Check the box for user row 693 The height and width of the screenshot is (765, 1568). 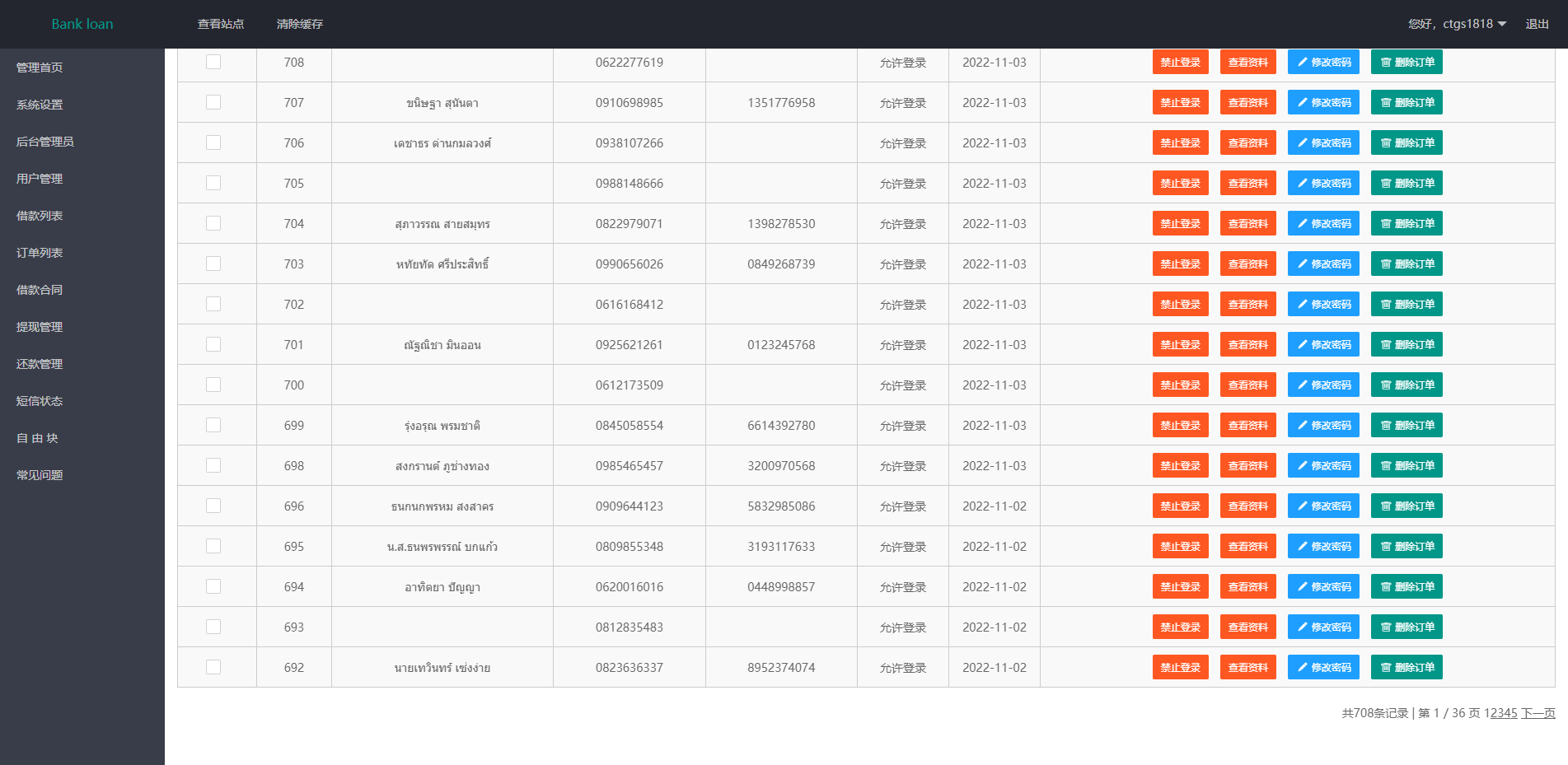213,627
